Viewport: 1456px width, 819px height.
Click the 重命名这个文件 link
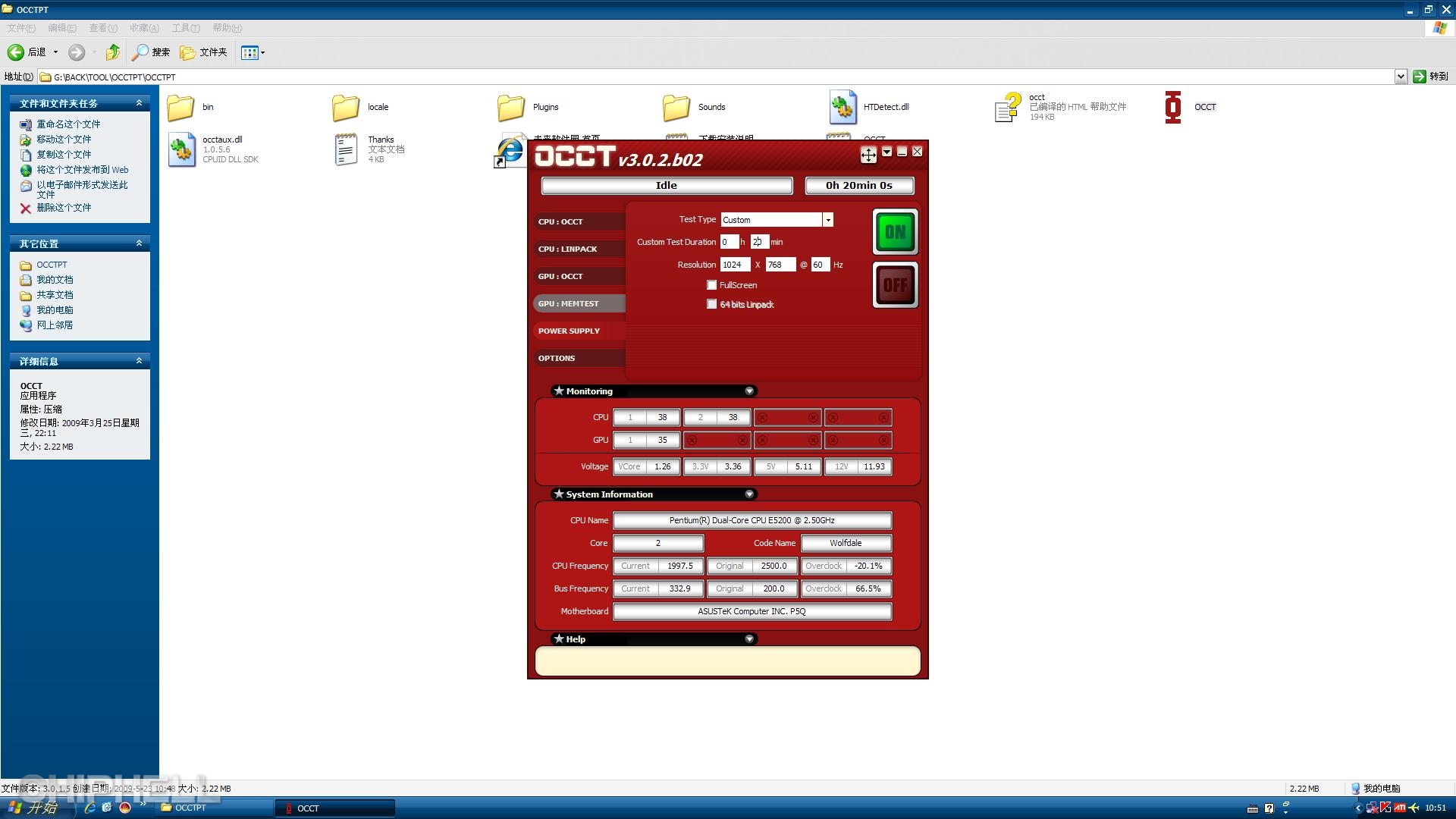click(x=68, y=124)
